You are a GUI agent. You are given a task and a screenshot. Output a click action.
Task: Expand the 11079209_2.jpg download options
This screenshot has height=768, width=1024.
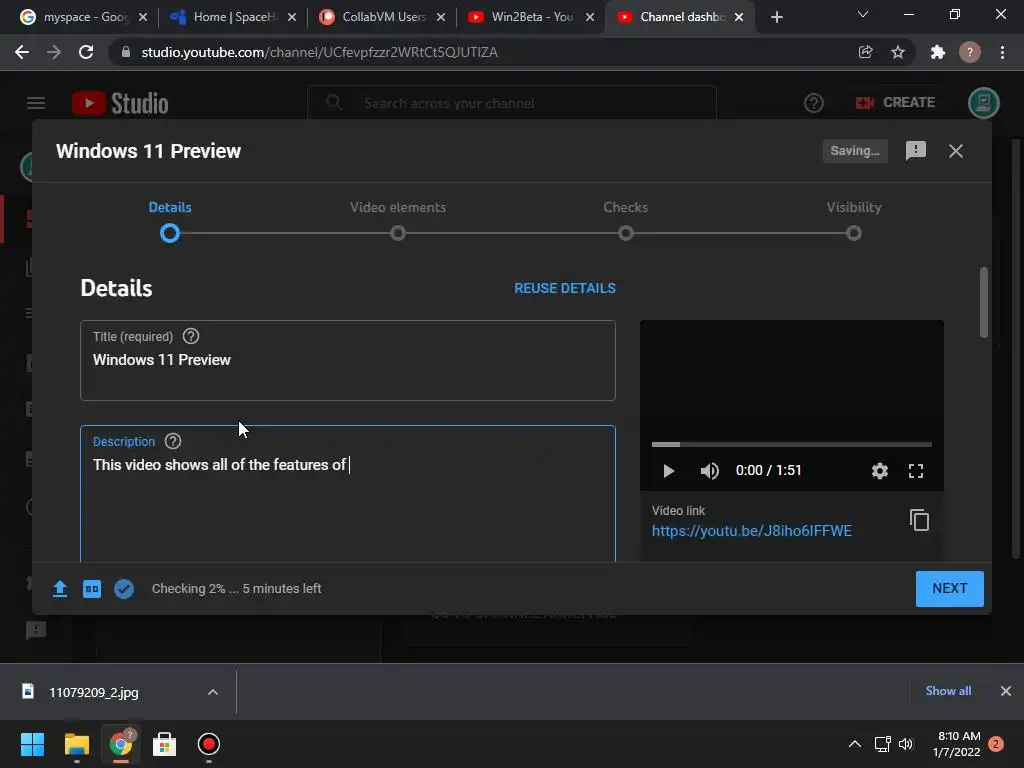212,692
